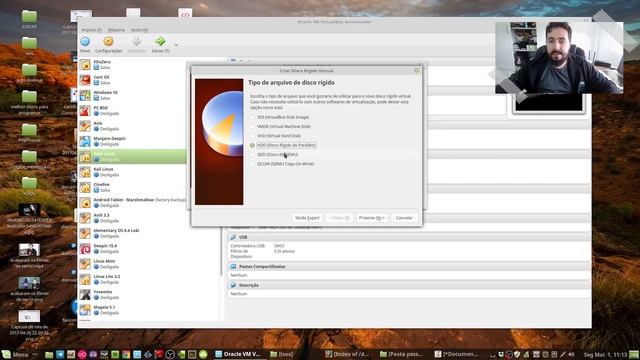Select the Manjaro Deepin VM icon
This screenshot has height=360, width=640.
point(85,141)
